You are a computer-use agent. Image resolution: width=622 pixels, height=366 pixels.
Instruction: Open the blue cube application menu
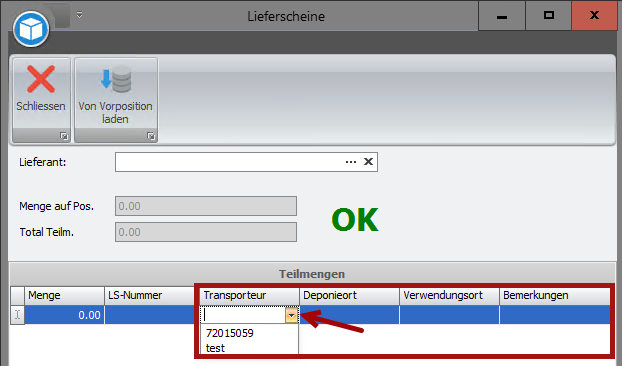31,29
